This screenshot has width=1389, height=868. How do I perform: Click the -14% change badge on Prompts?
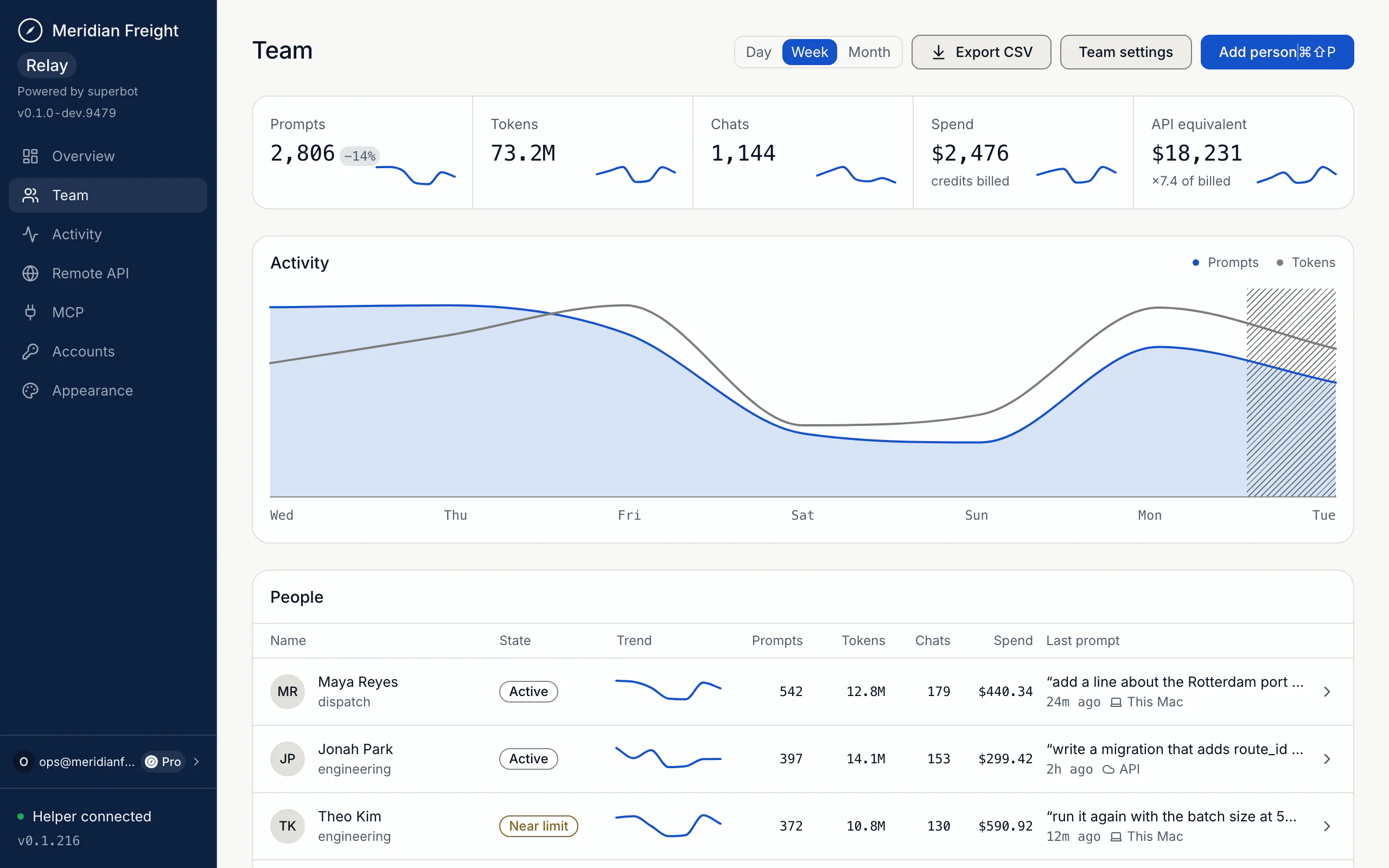pyautogui.click(x=359, y=156)
